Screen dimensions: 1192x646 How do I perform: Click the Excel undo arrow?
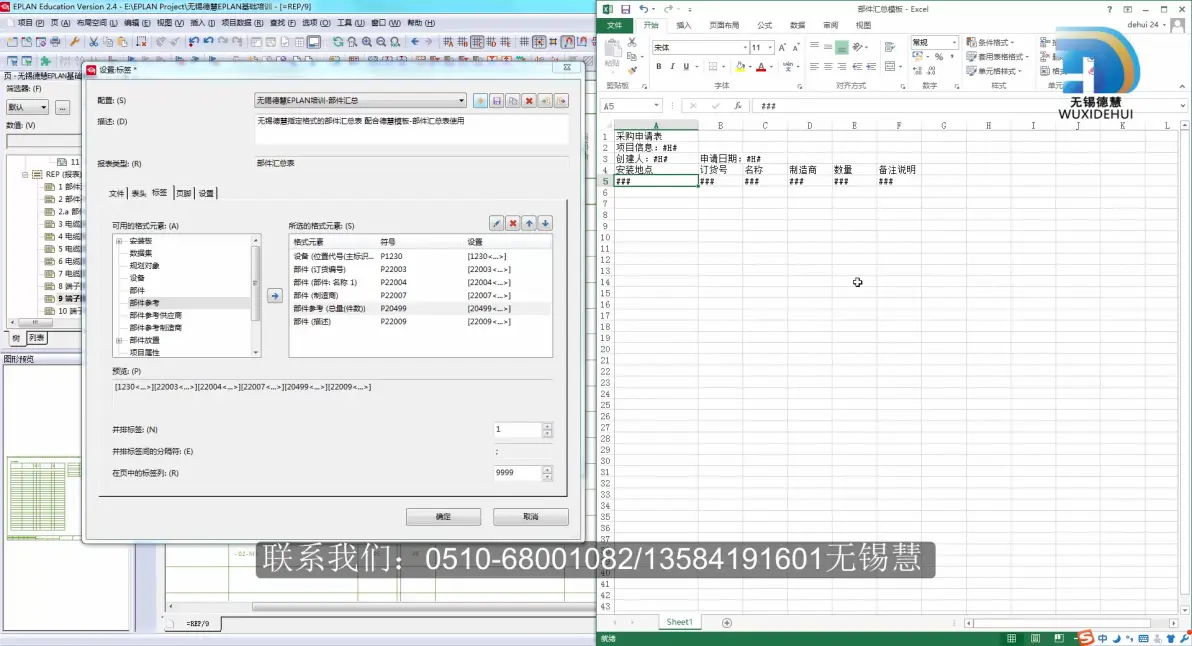644,9
